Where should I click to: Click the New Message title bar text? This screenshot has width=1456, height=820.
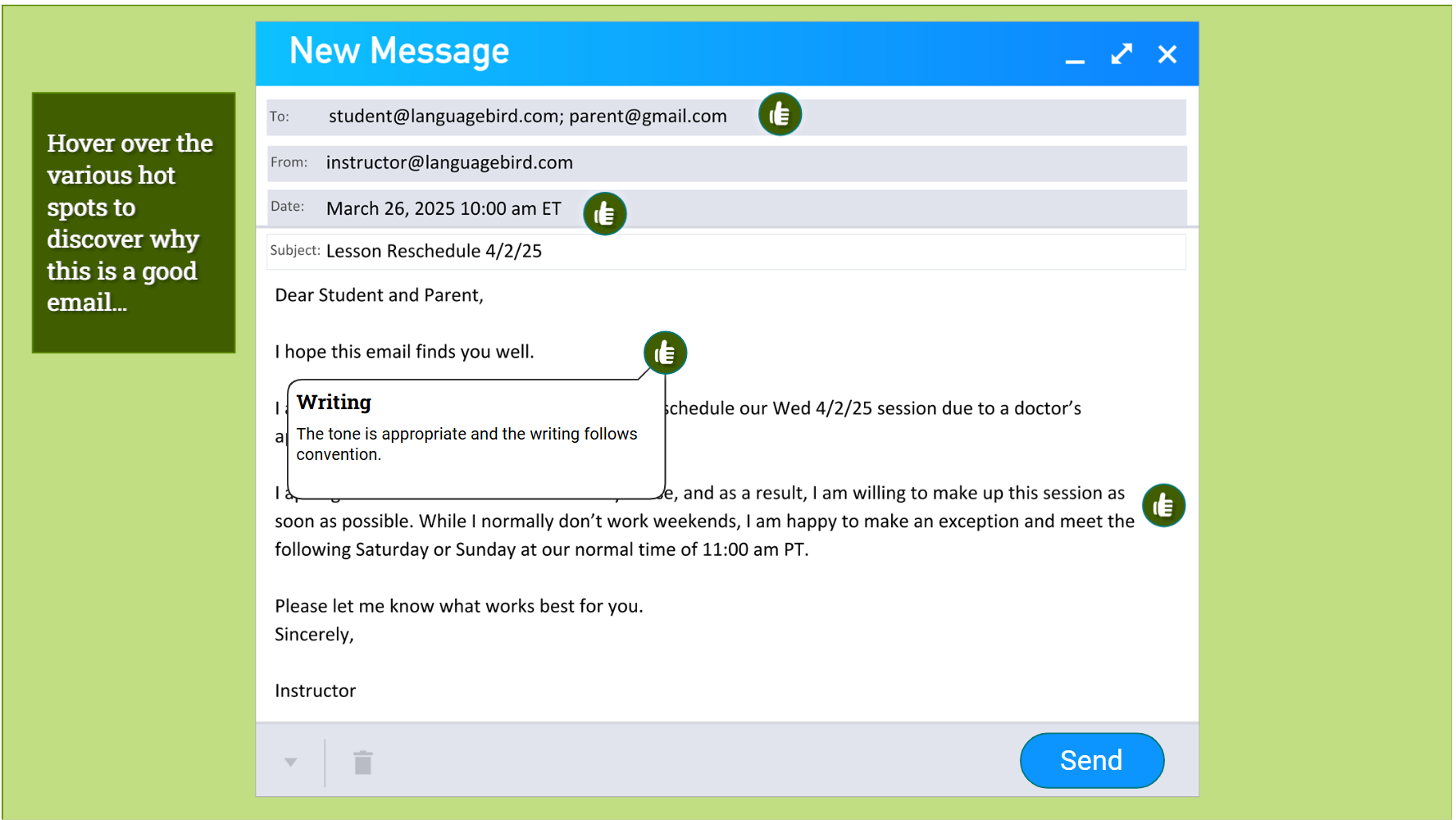pos(399,51)
